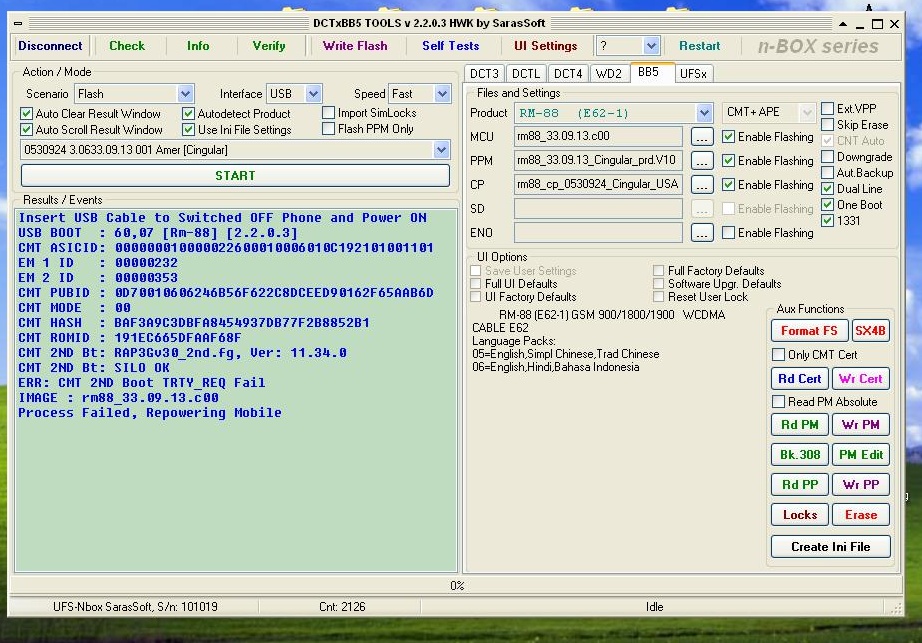Image resolution: width=922 pixels, height=643 pixels.
Task: Open the UFSx tab
Action: coord(693,73)
